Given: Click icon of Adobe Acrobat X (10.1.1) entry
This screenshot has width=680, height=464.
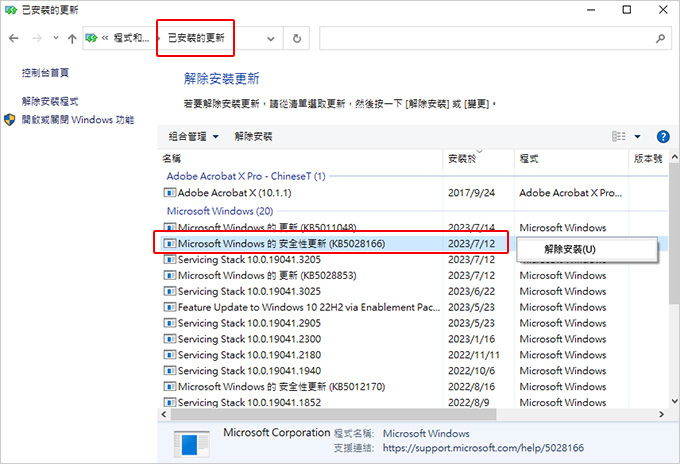Looking at the screenshot, I should (170, 193).
